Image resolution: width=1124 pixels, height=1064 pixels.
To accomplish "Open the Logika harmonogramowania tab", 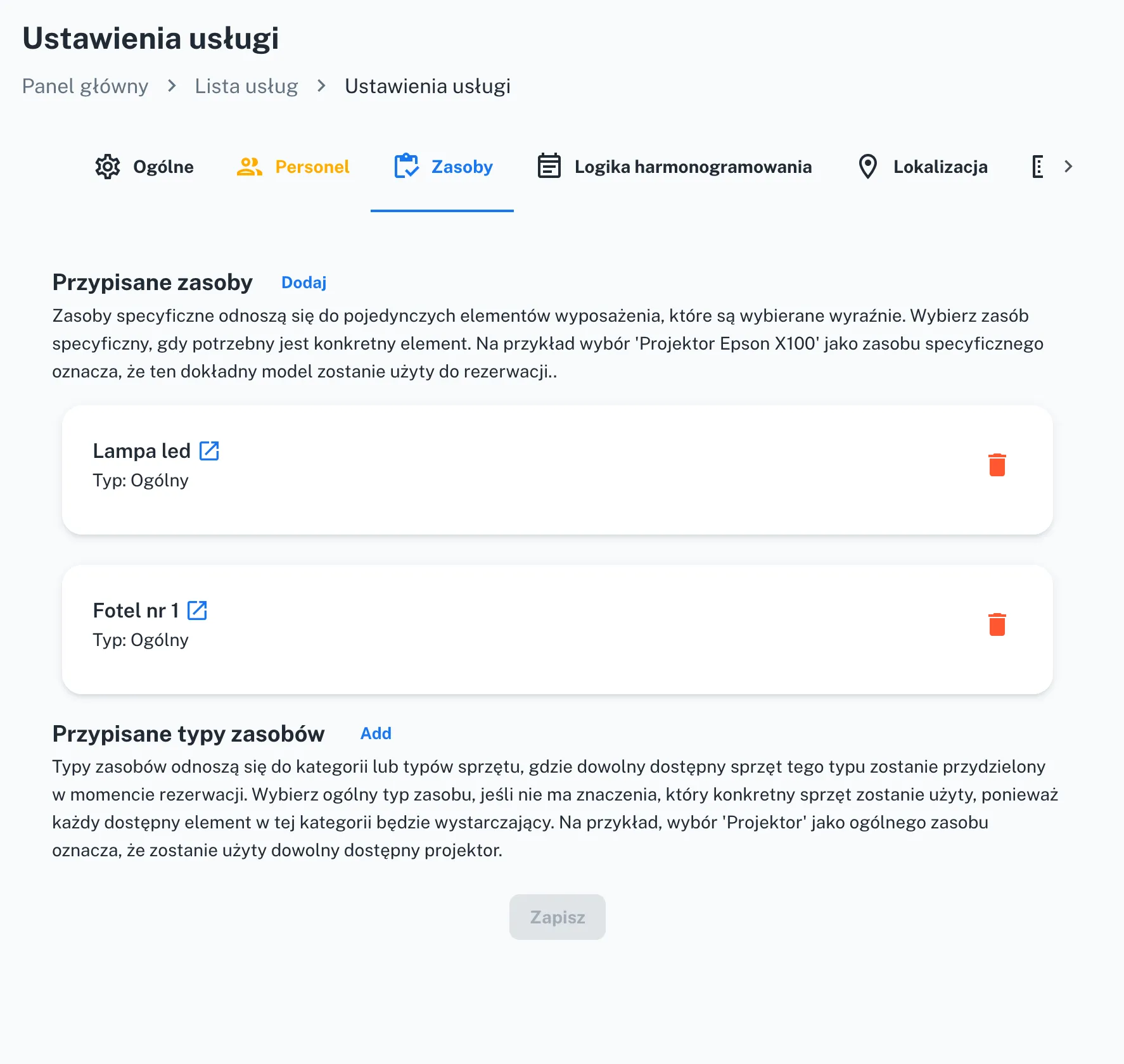I will 693,167.
